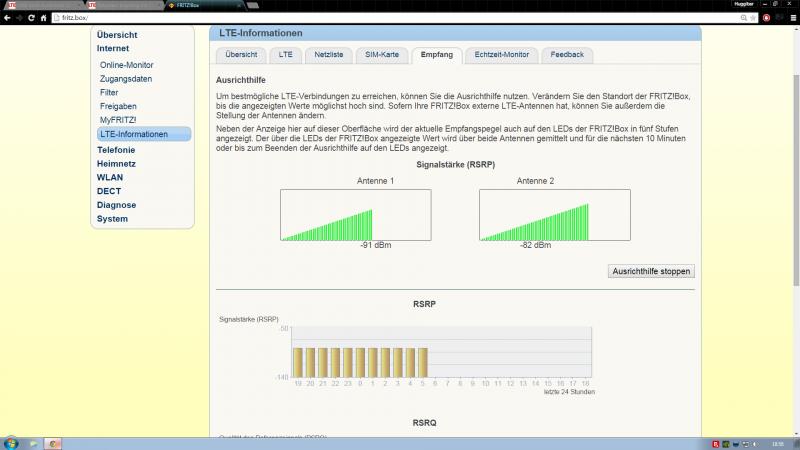Open Übersicht in the sidebar
The height and width of the screenshot is (450, 800).
pos(117,35)
